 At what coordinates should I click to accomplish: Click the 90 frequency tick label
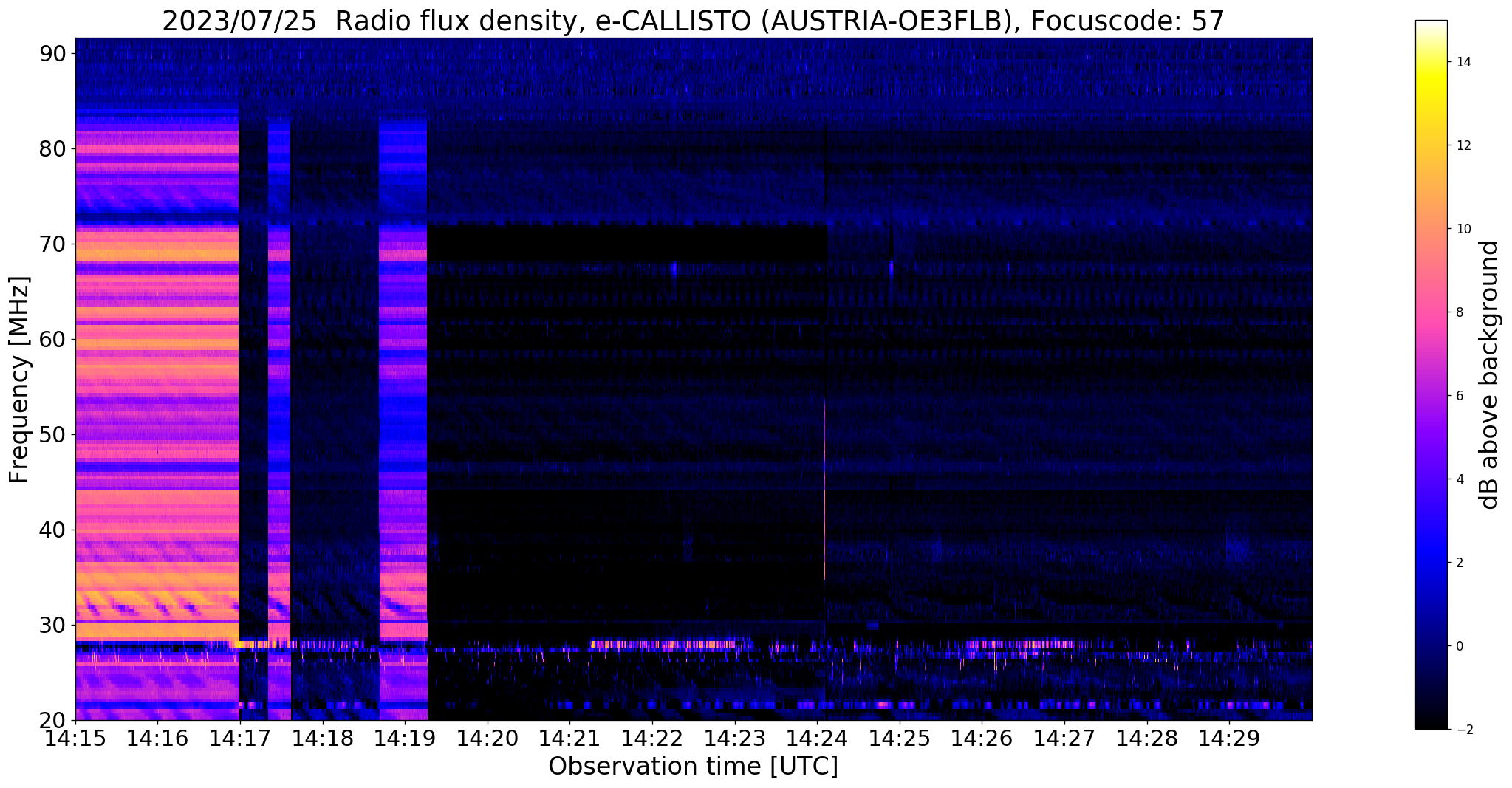coord(52,53)
